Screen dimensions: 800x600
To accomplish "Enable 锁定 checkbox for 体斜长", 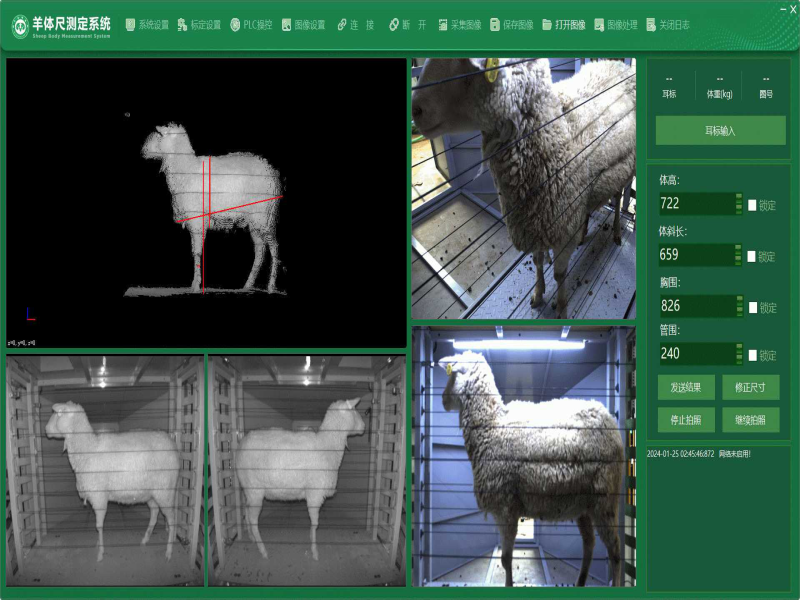I will pos(752,256).
